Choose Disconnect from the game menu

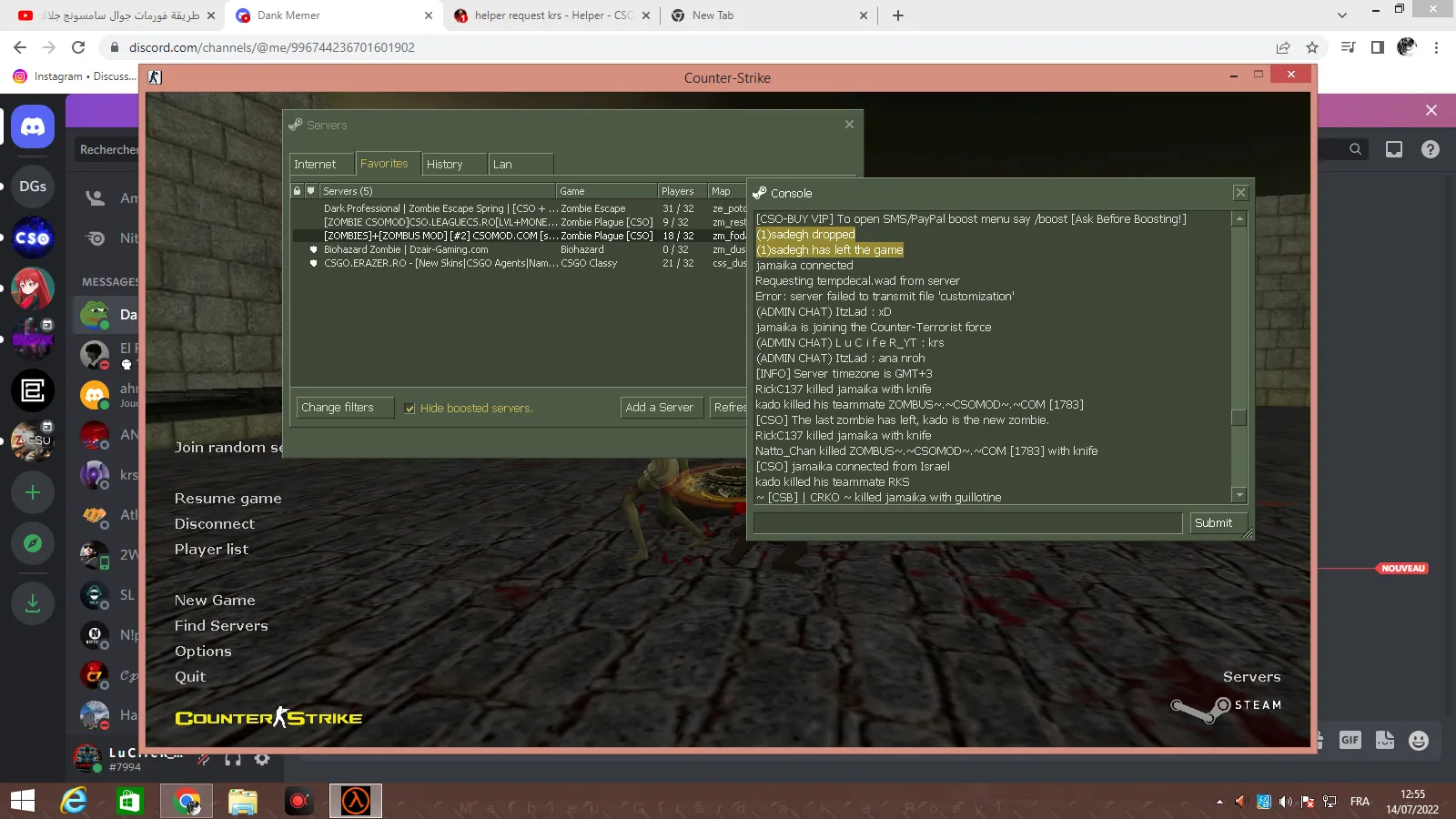(x=215, y=524)
